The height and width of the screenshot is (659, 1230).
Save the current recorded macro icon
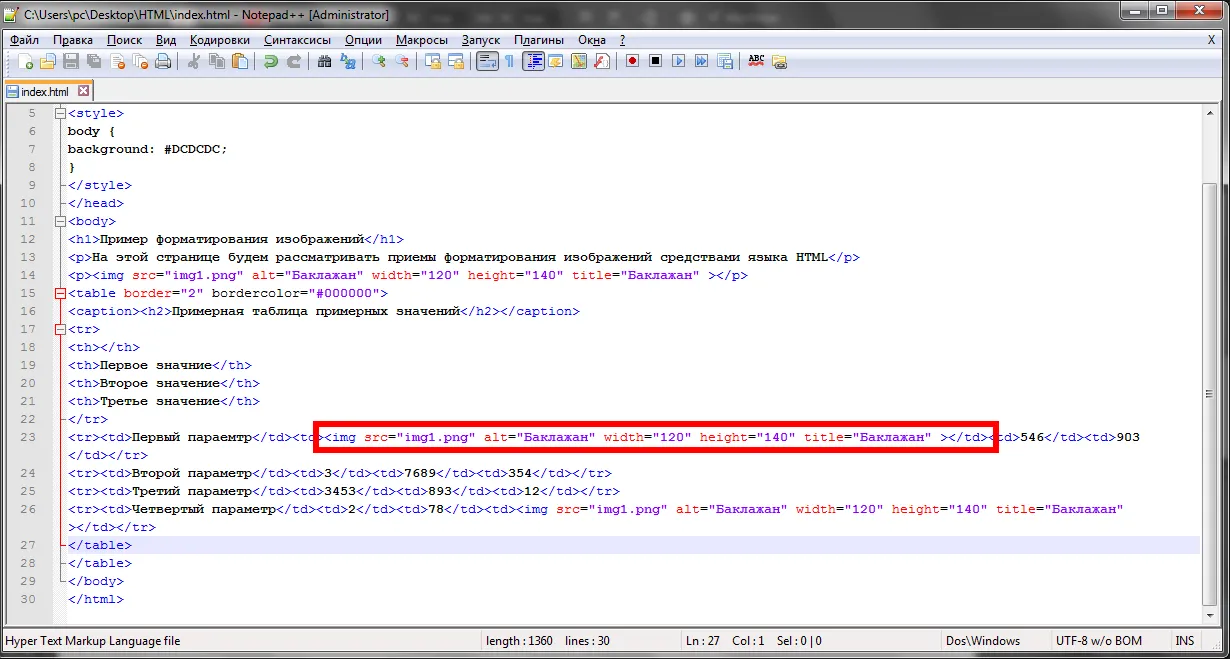coord(724,61)
